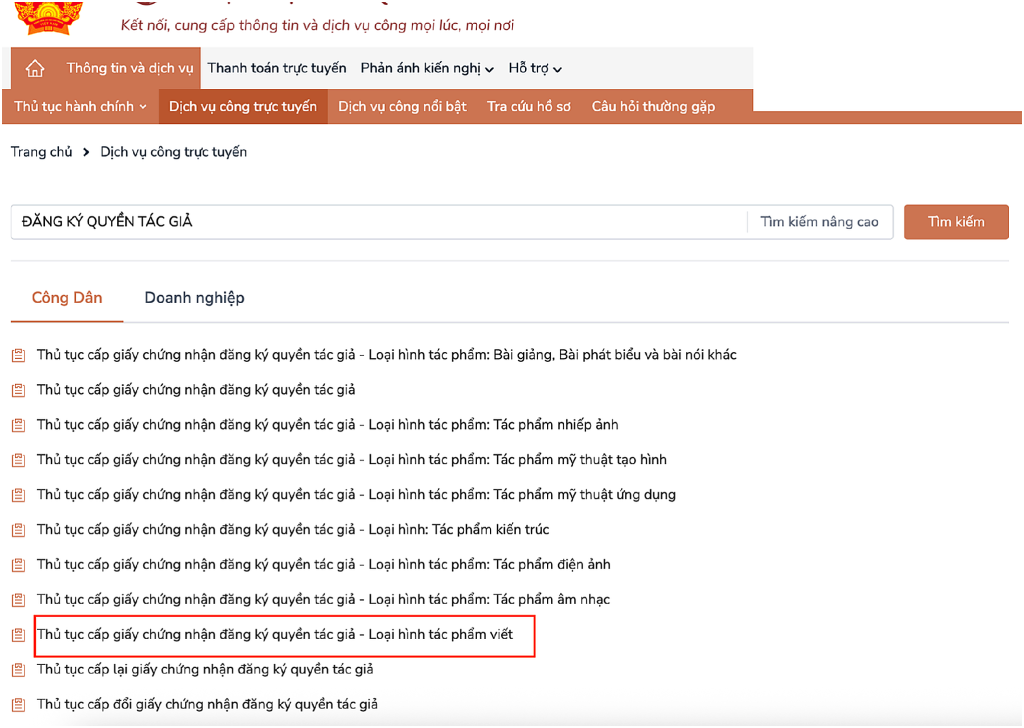Click document icon beside 'Tác phẩm điện ảnh' procedure

click(x=18, y=565)
